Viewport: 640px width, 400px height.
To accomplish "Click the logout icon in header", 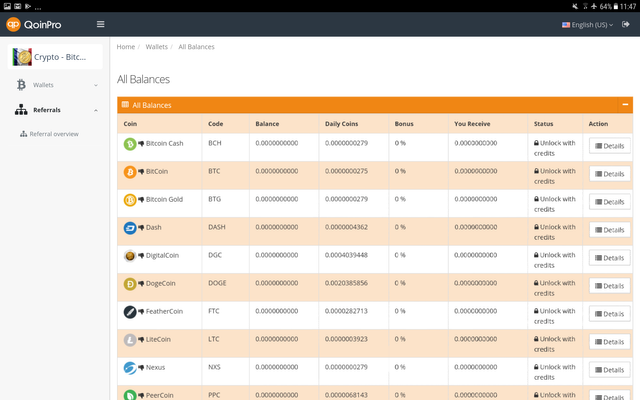I will pos(625,24).
